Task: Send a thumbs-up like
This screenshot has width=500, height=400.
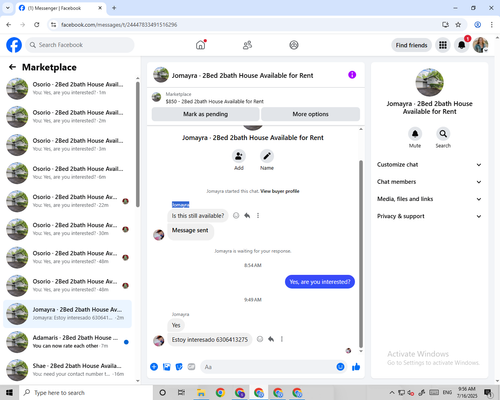Action: point(356,367)
